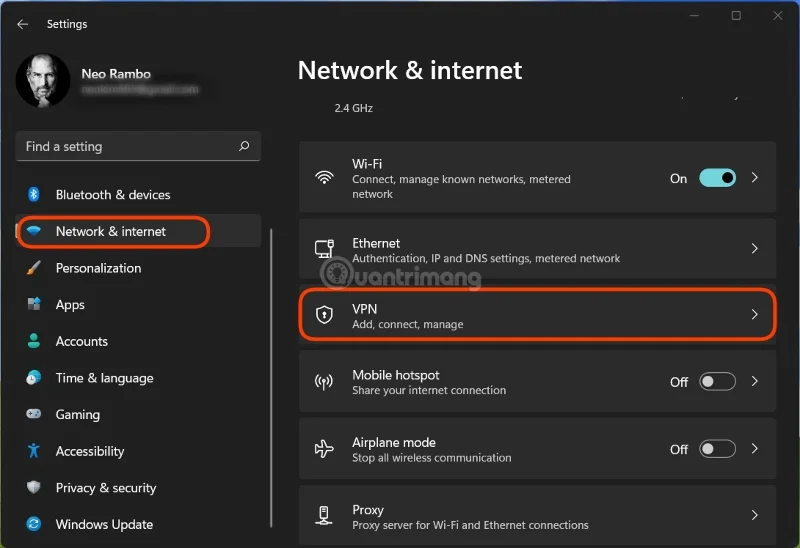Enable the Airplane mode toggle
This screenshot has width=800, height=548.
point(717,449)
